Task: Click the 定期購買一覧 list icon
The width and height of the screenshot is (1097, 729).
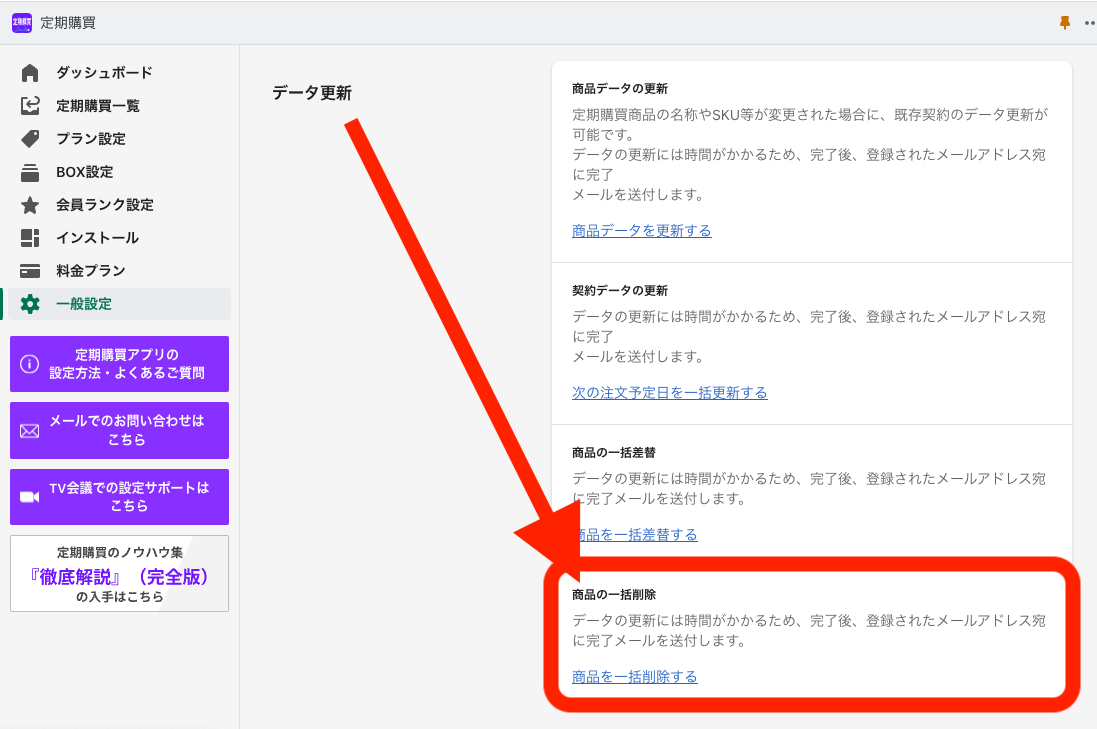Action: coord(30,106)
